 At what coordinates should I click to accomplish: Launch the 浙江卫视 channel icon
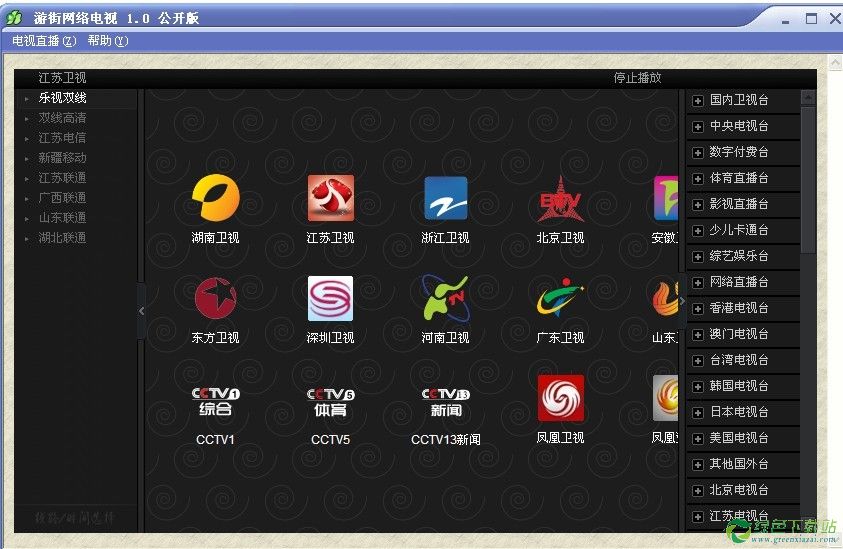point(445,198)
